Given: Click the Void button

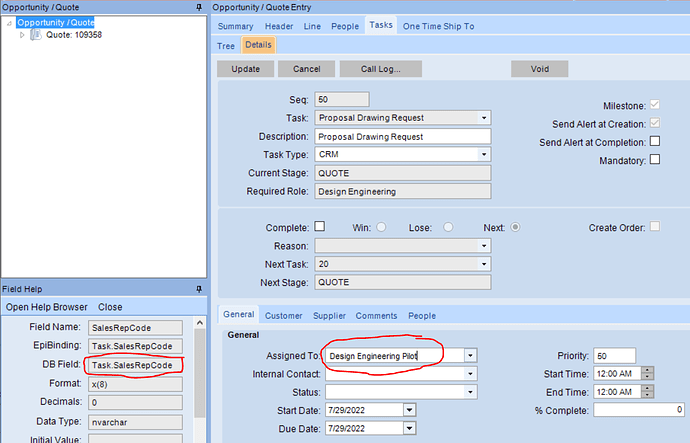Looking at the screenshot, I should pyautogui.click(x=540, y=69).
